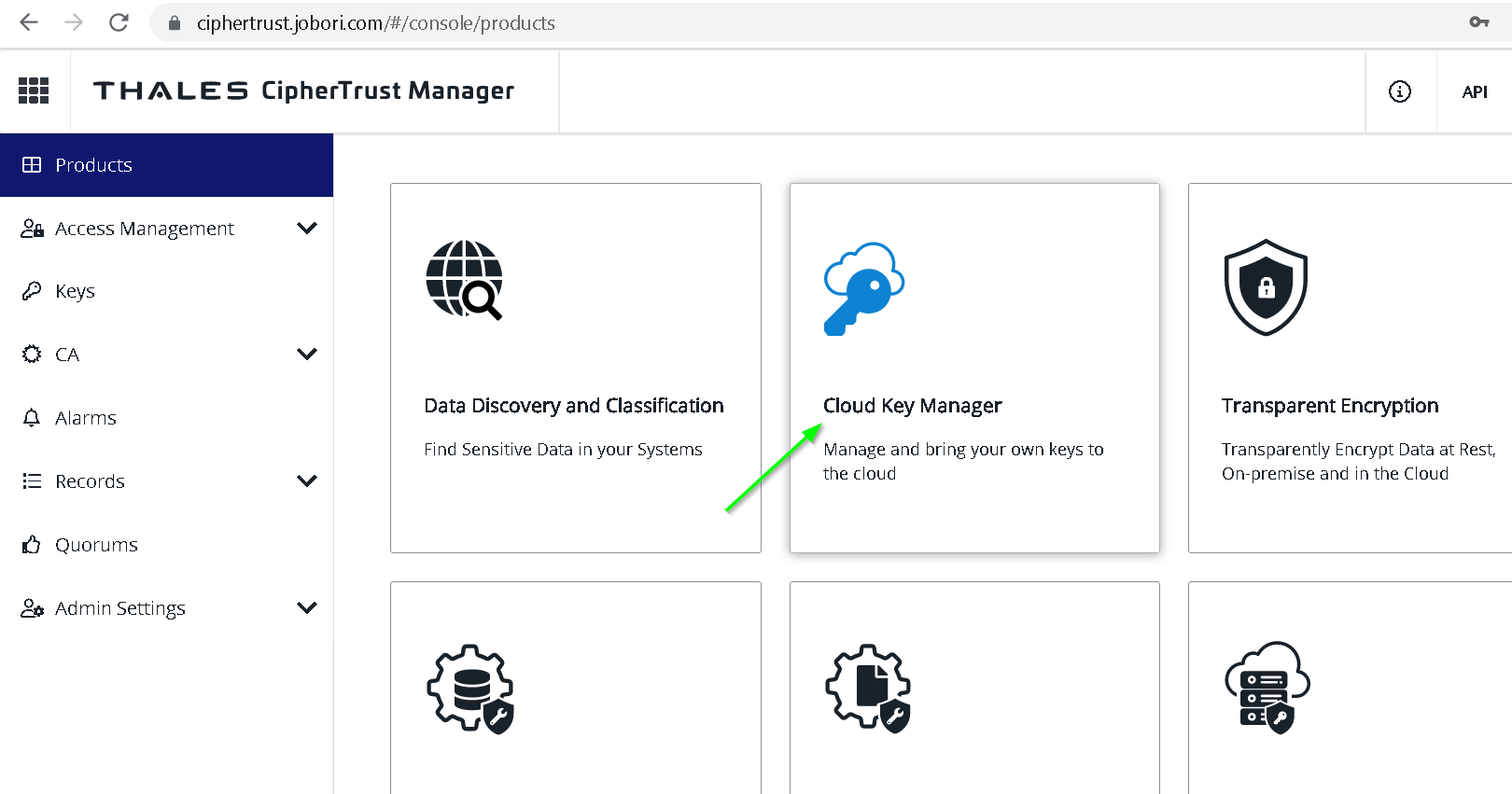Click the browser forward arrow
Image resolution: width=1512 pixels, height=794 pixels.
(x=74, y=22)
